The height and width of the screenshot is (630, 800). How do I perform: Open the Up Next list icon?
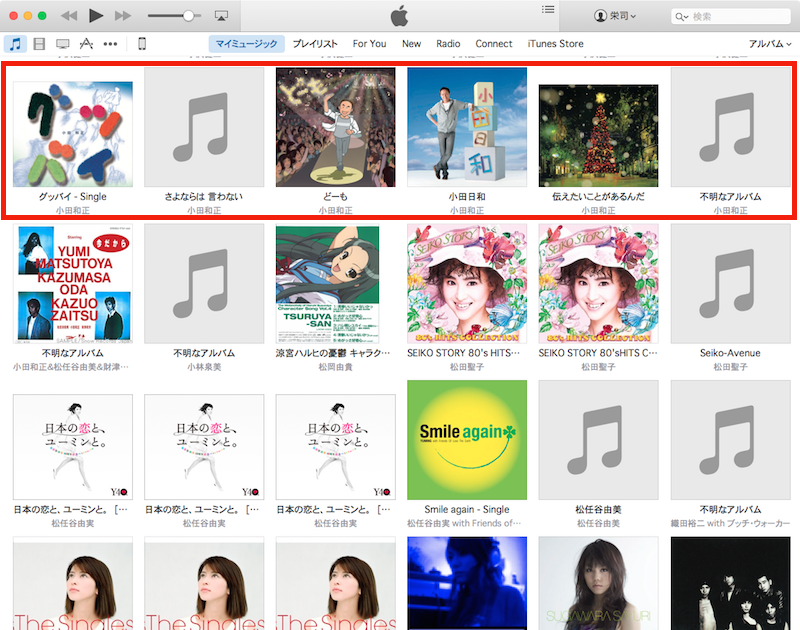[x=548, y=9]
